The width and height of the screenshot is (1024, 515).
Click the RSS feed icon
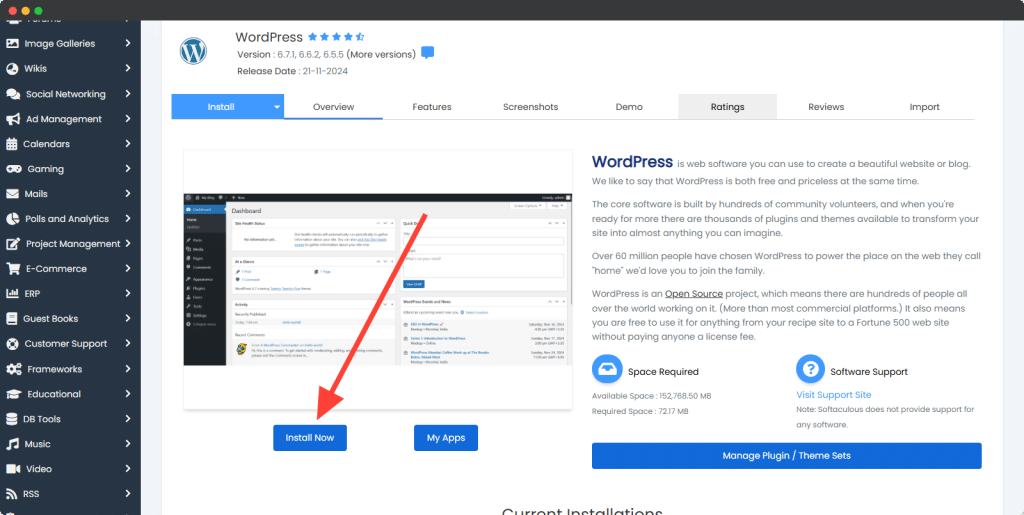coord(11,494)
